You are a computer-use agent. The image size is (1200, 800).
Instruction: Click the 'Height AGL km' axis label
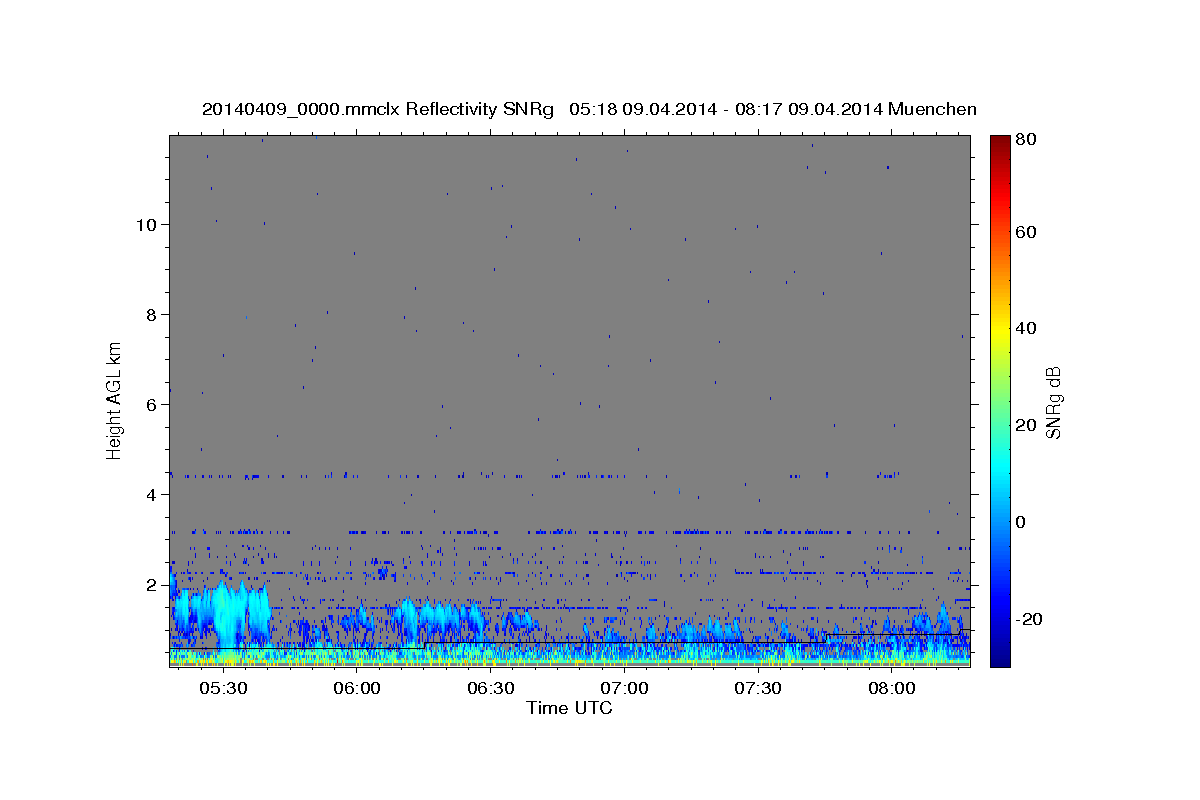point(115,401)
